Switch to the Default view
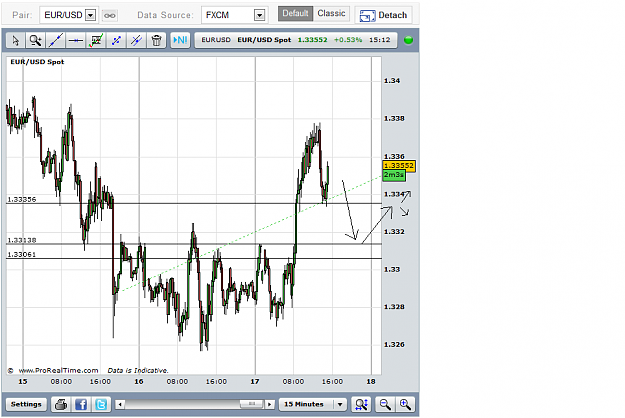The image size is (625, 418). (x=295, y=14)
